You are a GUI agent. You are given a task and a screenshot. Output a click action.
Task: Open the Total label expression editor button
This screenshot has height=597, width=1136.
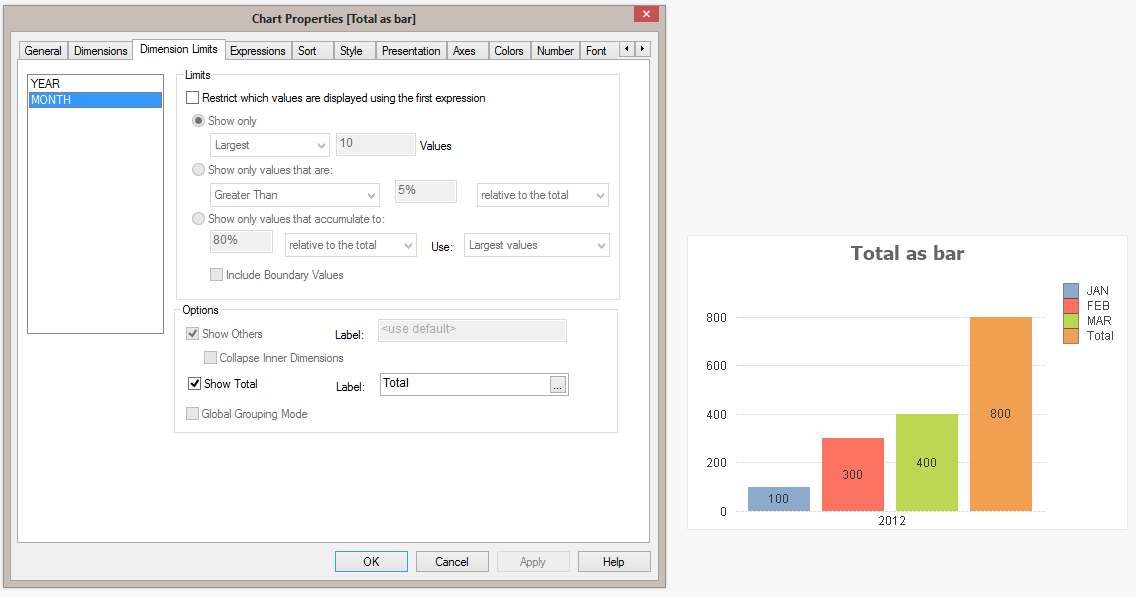[x=558, y=385]
